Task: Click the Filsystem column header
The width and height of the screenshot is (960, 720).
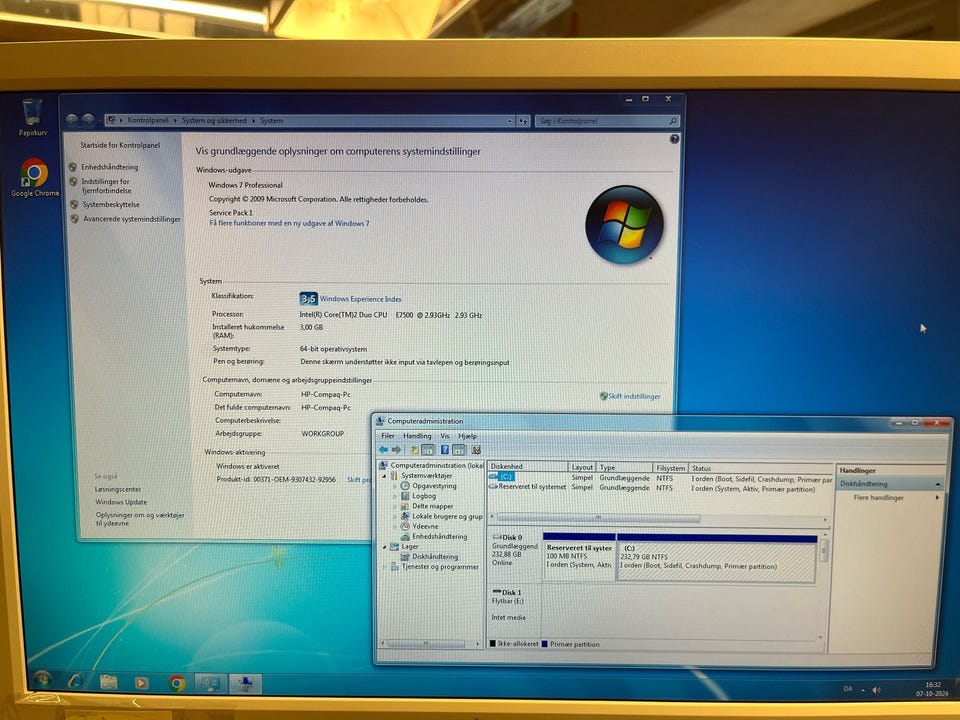Action: click(670, 468)
